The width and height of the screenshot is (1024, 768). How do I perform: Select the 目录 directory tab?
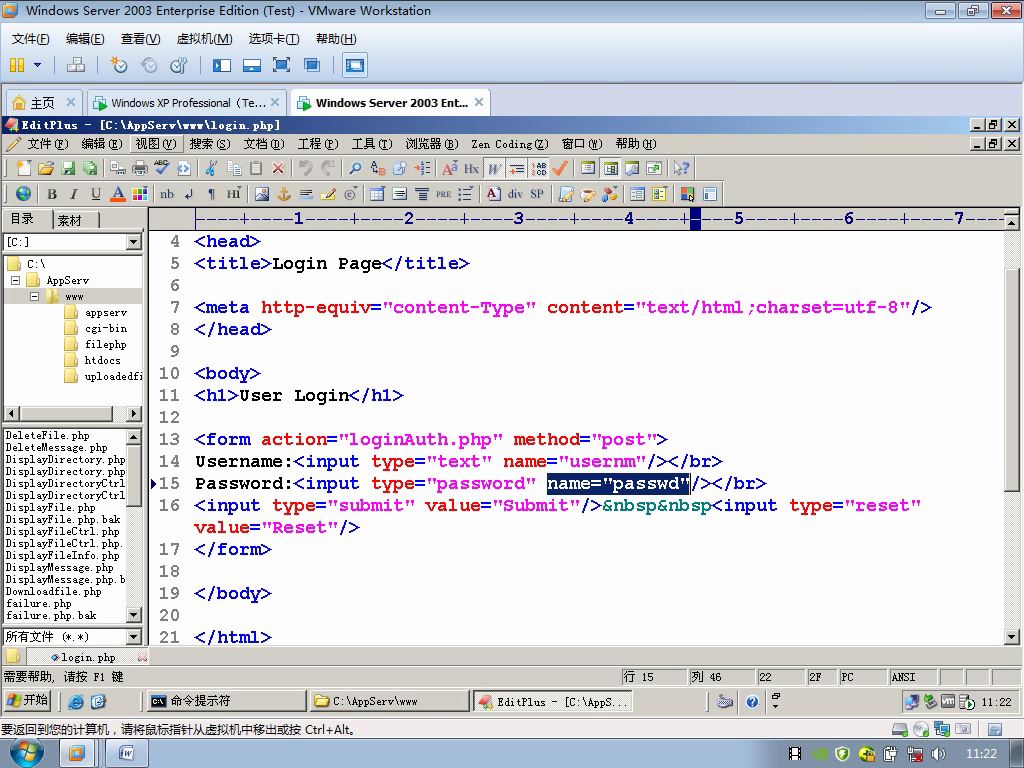pos(22,219)
